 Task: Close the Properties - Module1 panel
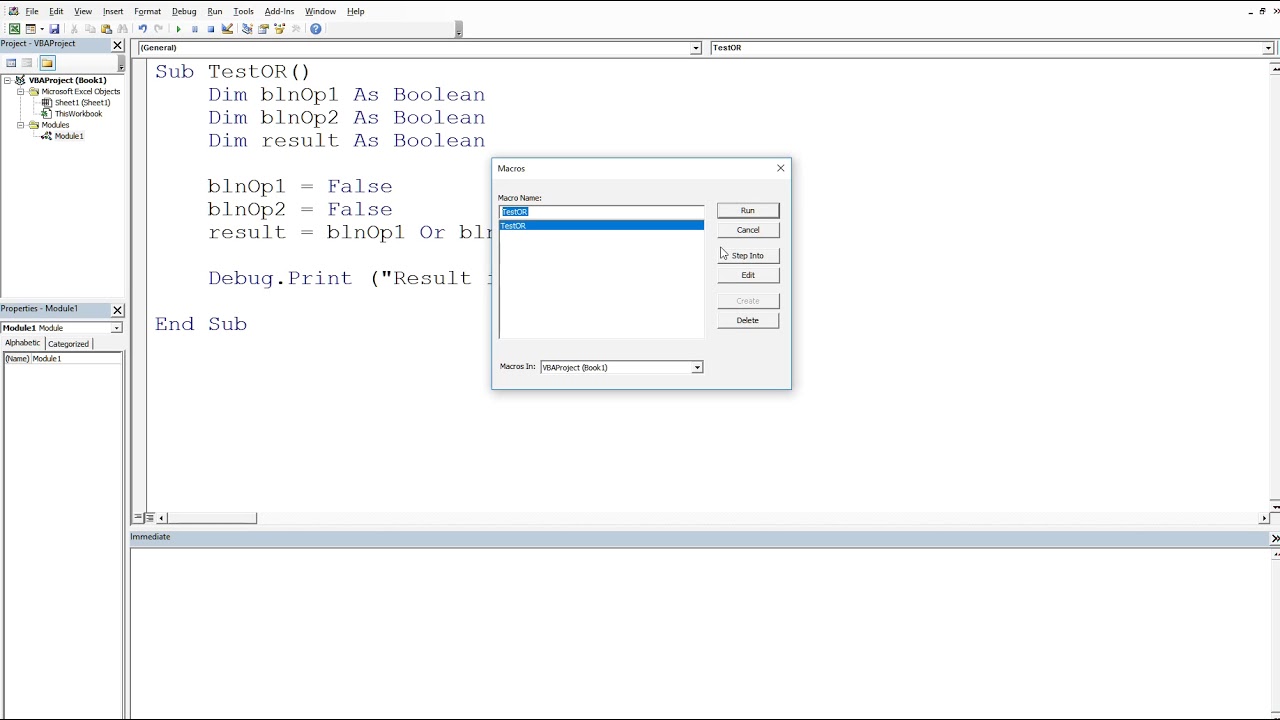click(117, 310)
